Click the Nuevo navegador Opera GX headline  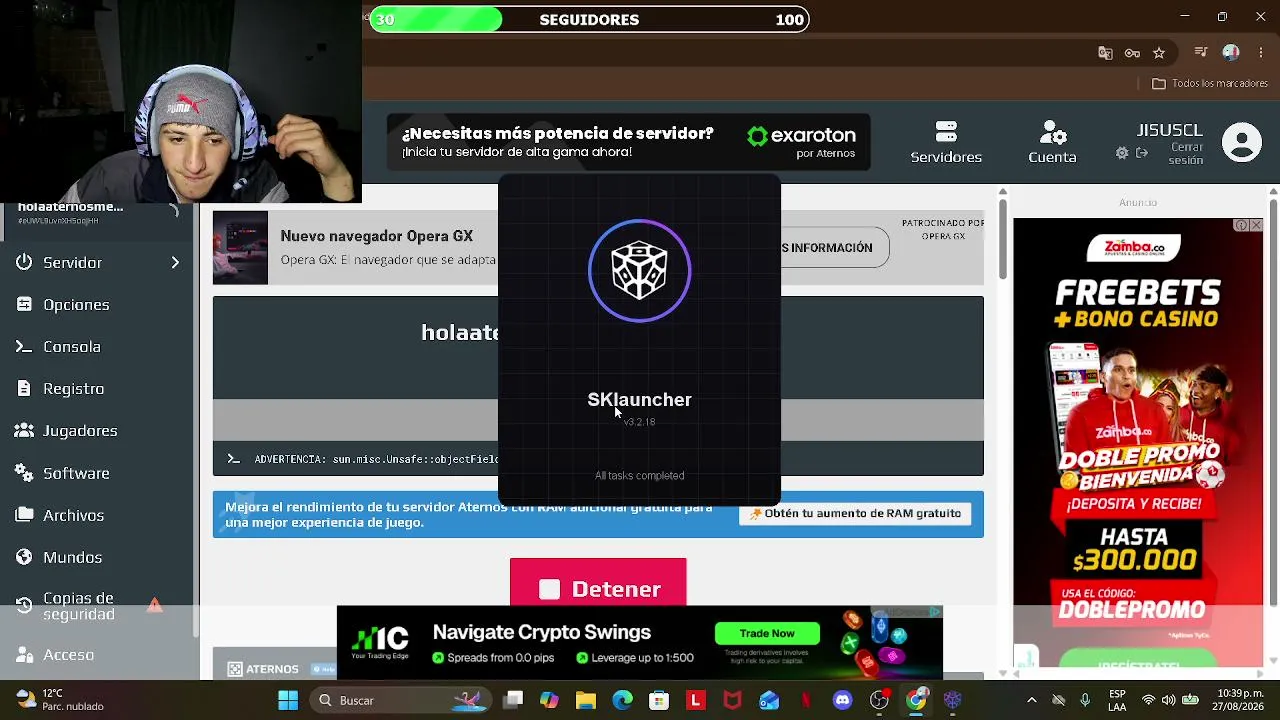(x=376, y=236)
